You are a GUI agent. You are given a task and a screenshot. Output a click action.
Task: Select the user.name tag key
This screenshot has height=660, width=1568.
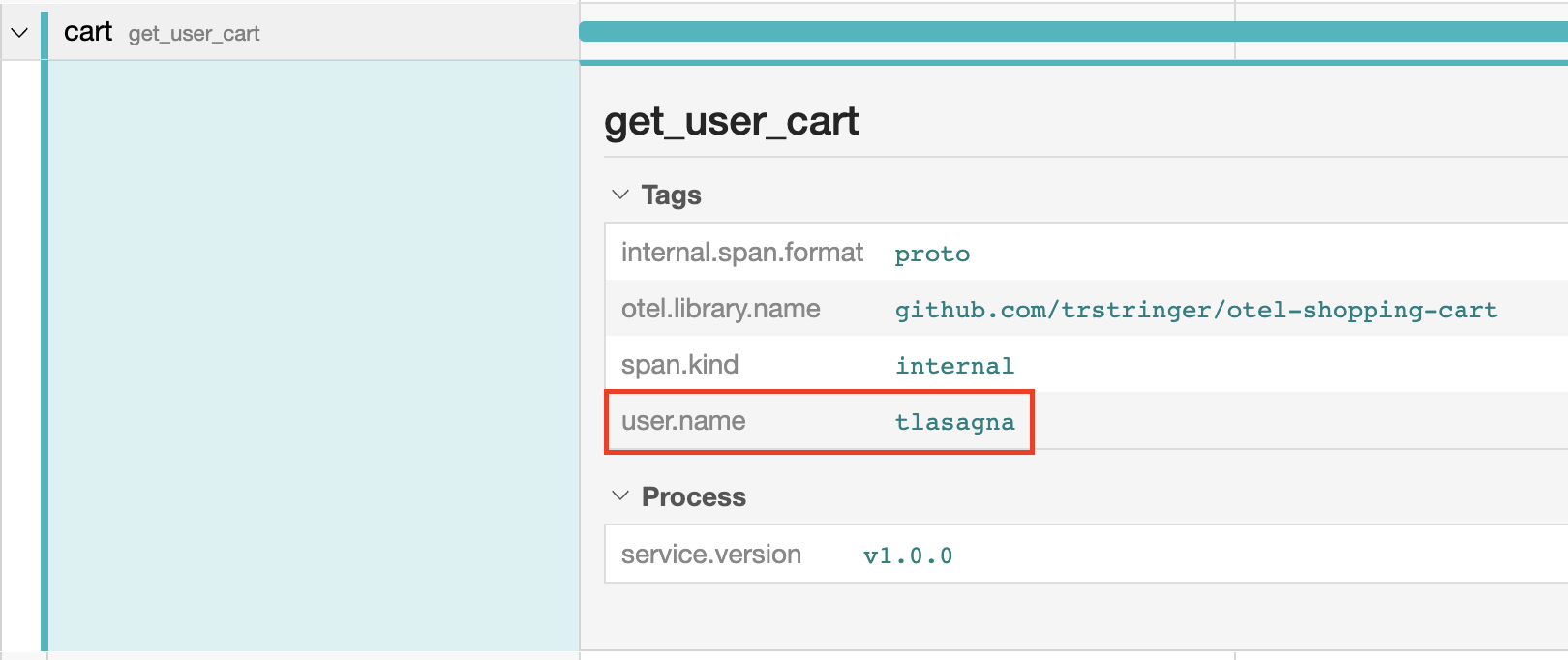pyautogui.click(x=683, y=421)
